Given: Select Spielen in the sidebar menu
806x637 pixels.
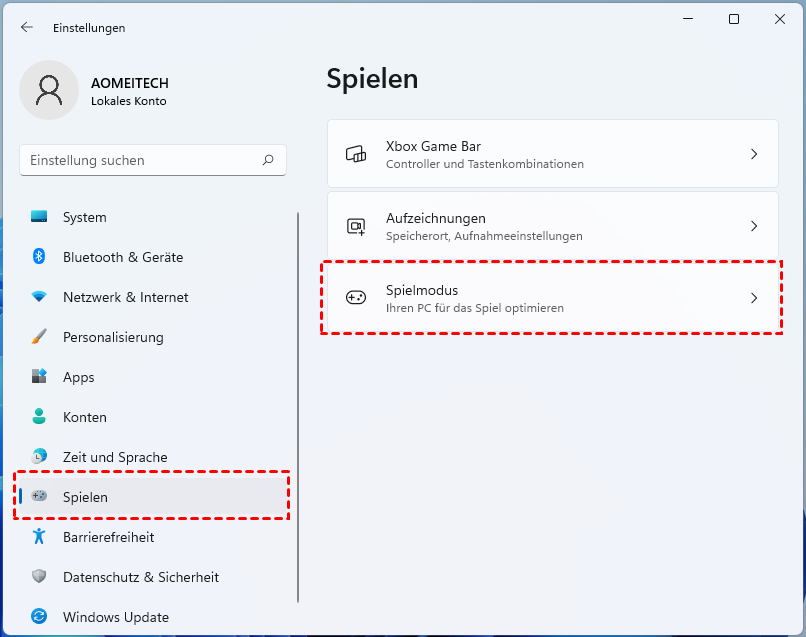Looking at the screenshot, I should [86, 497].
